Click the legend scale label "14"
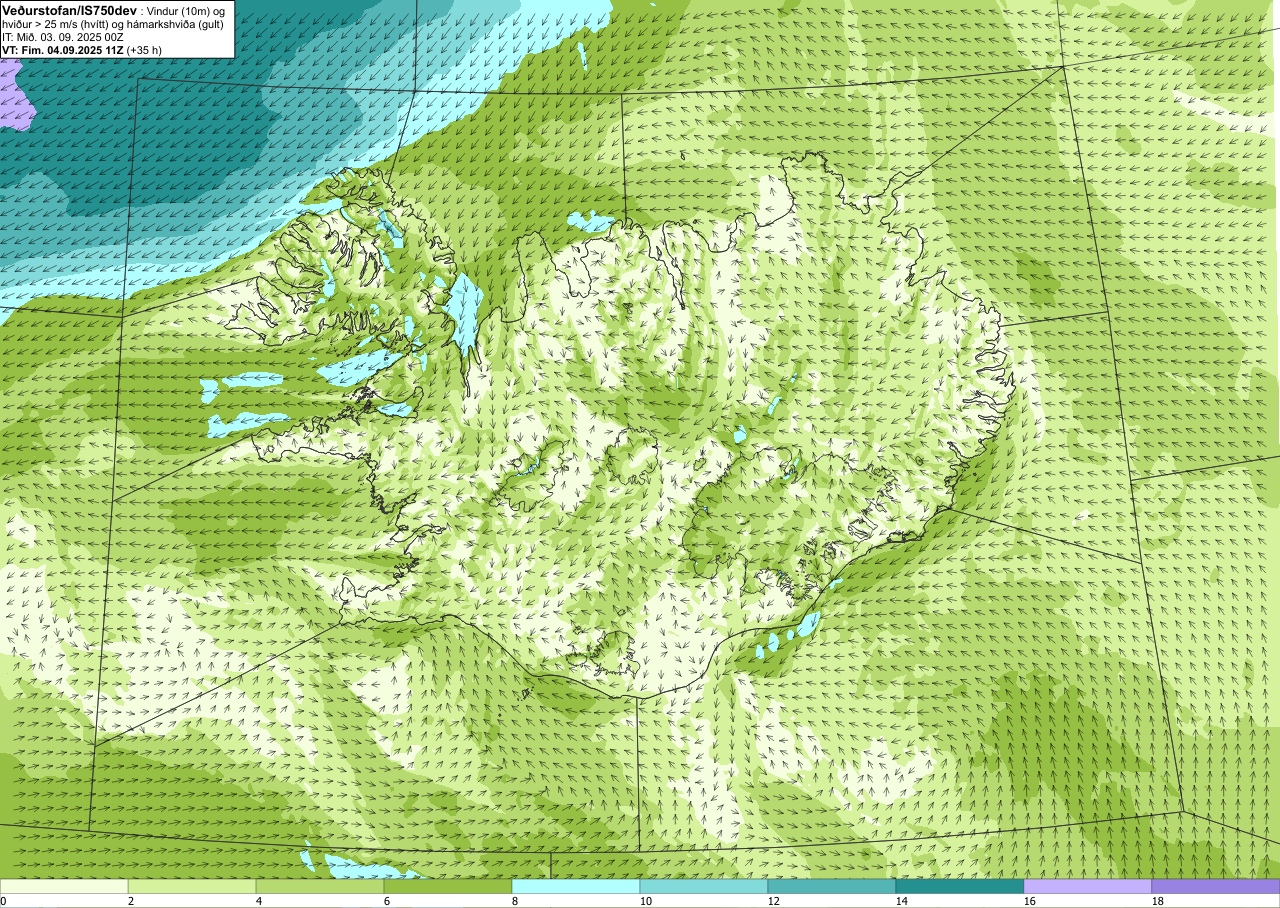Image resolution: width=1280 pixels, height=908 pixels. pyautogui.click(x=902, y=901)
